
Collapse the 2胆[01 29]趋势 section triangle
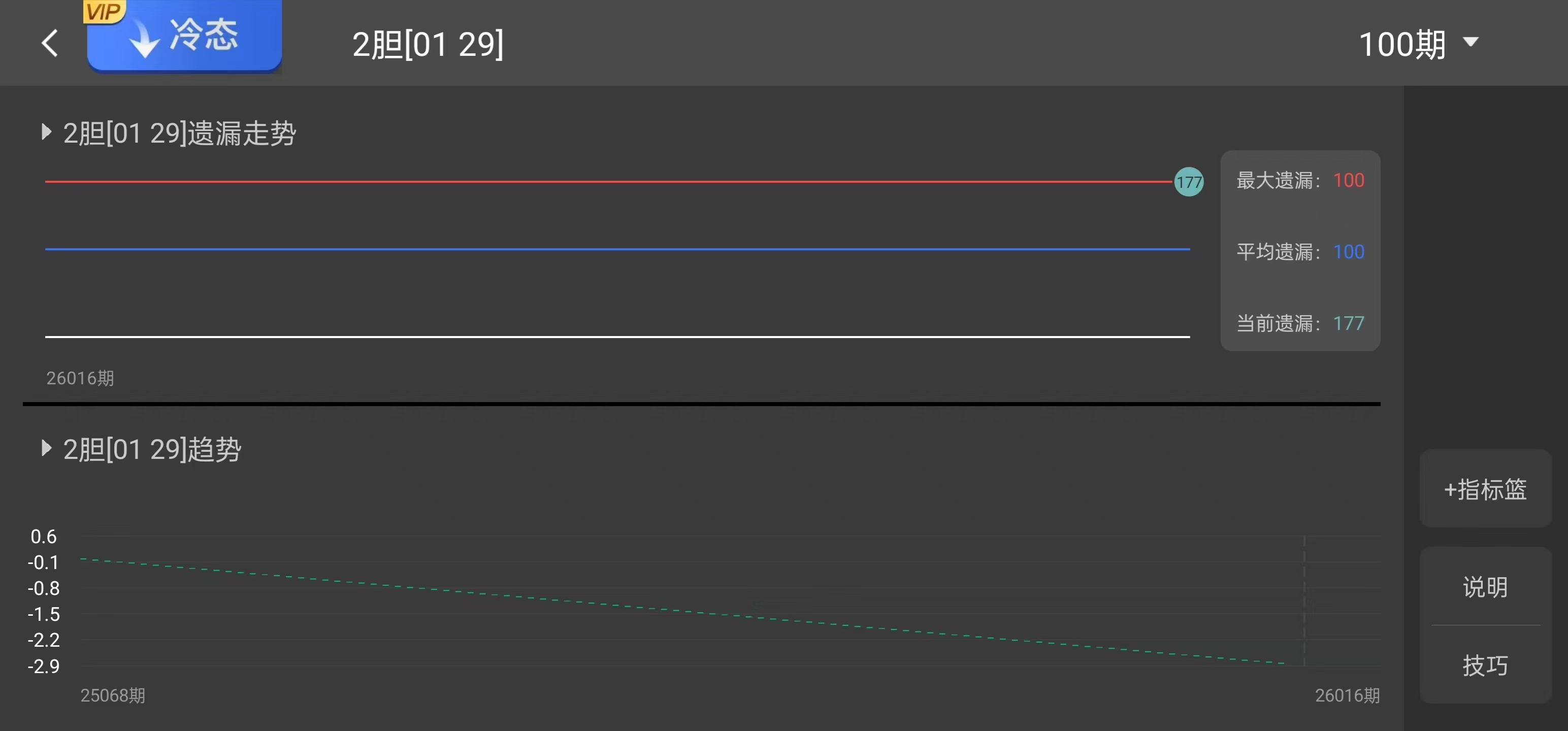(46, 449)
